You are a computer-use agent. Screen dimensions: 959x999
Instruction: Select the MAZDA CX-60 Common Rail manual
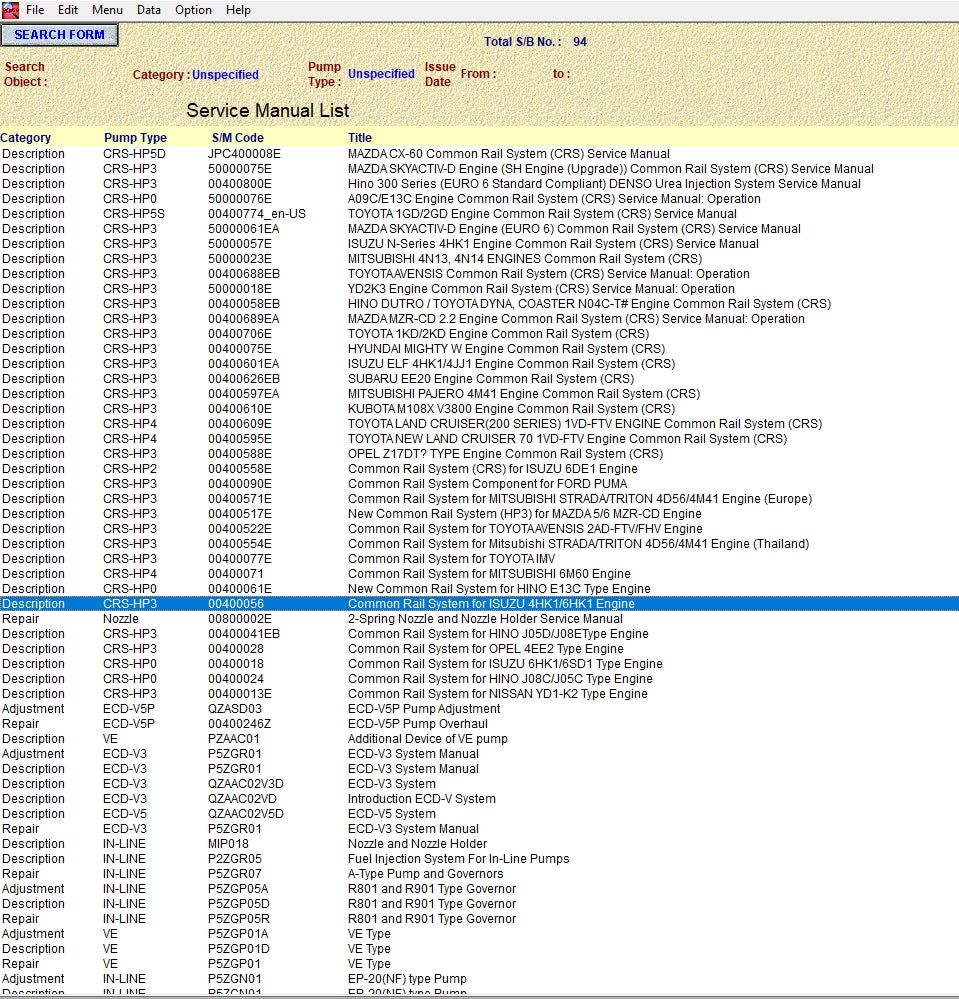[x=508, y=154]
